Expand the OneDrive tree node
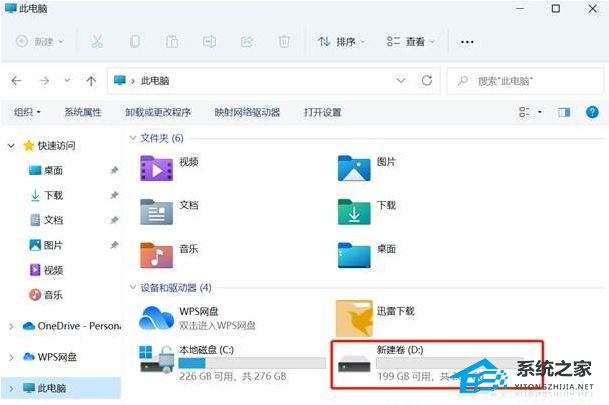609x405 pixels. [x=12, y=326]
